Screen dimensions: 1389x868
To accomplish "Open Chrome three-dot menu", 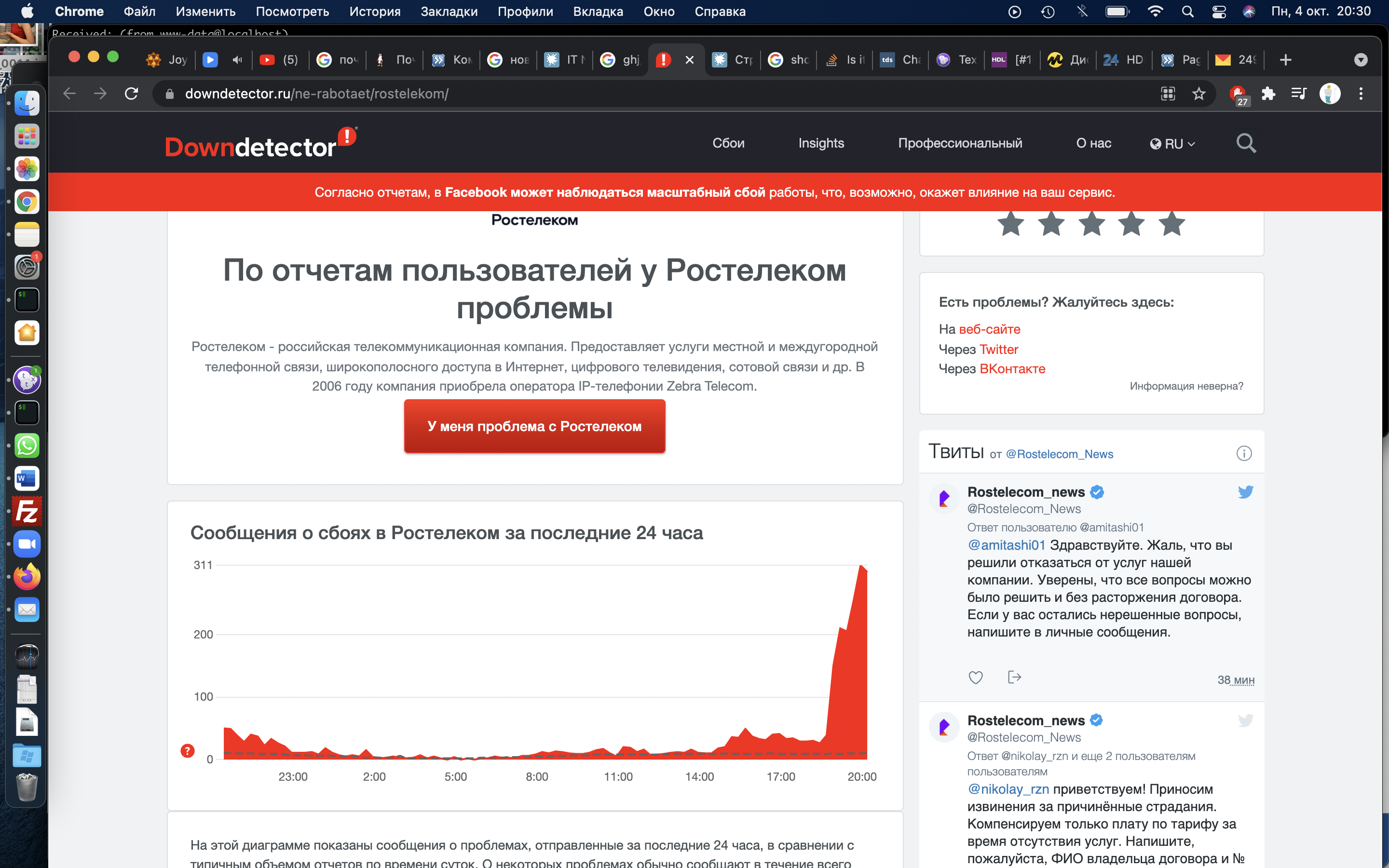I will coord(1361,94).
